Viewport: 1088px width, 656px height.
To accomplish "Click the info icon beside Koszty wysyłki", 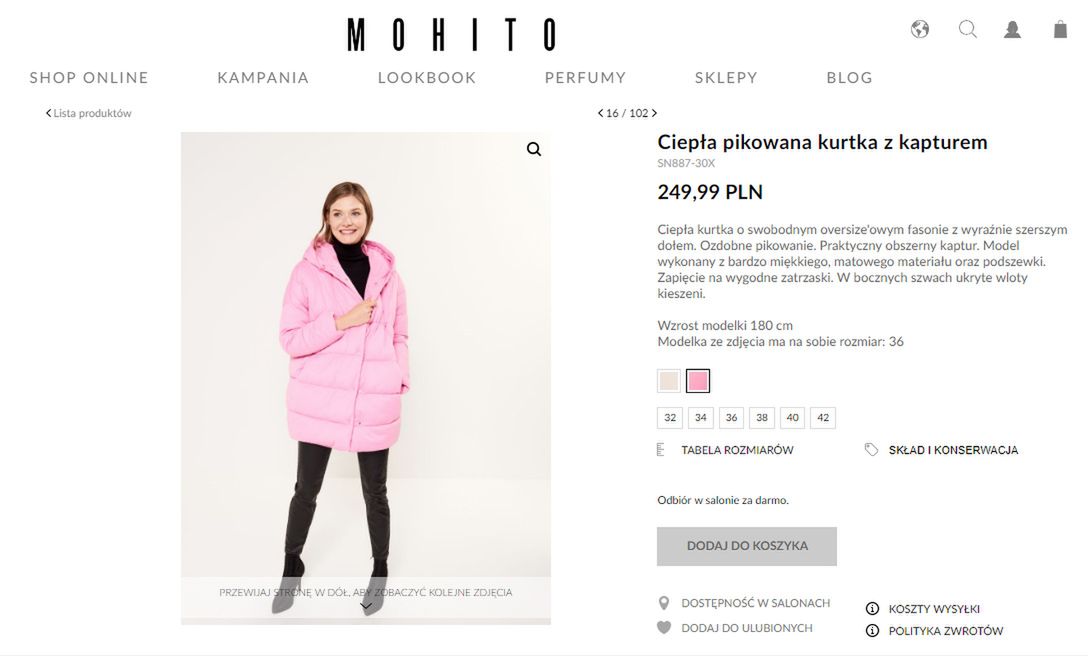I will pos(872,608).
